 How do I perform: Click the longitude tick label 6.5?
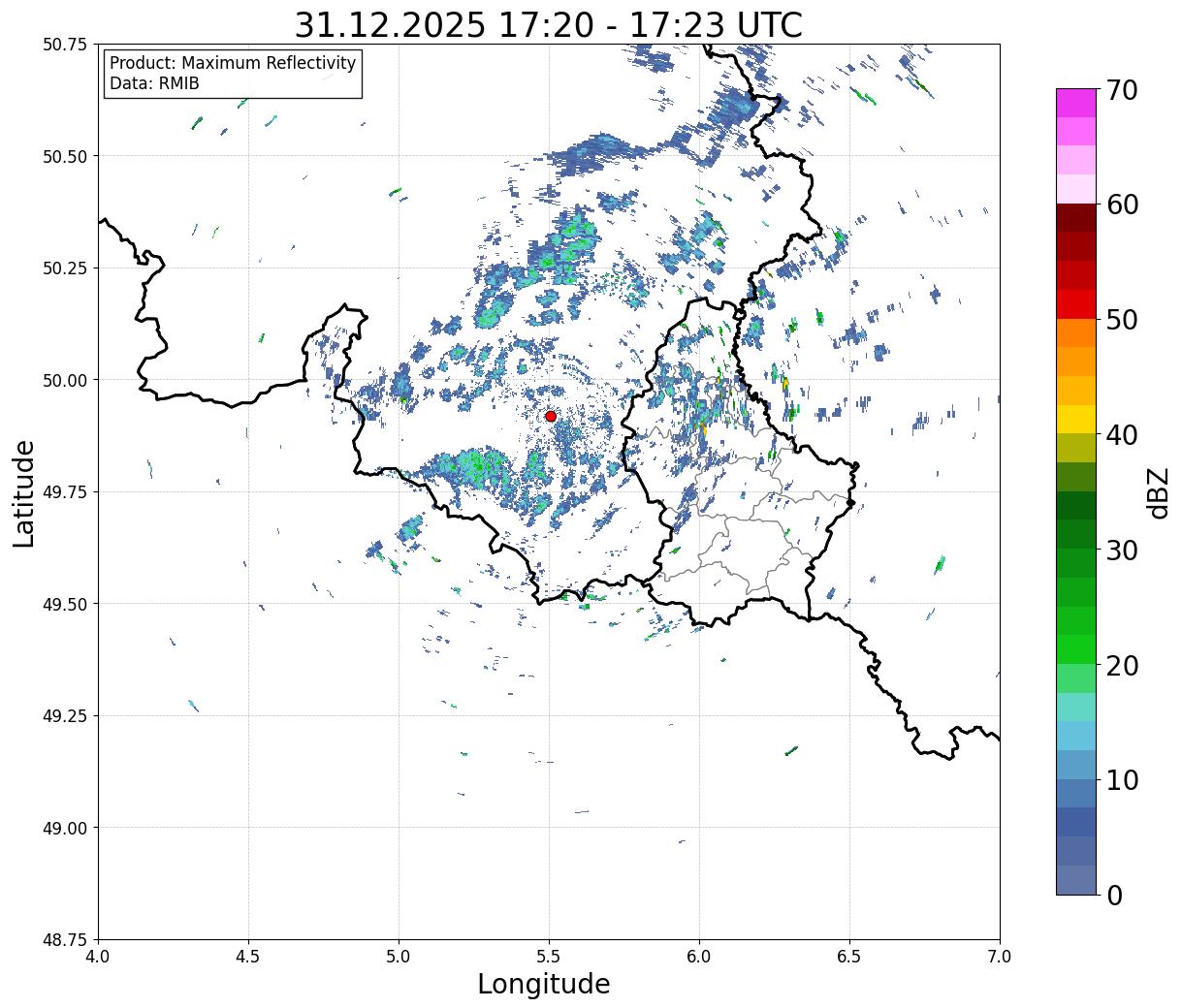click(849, 957)
